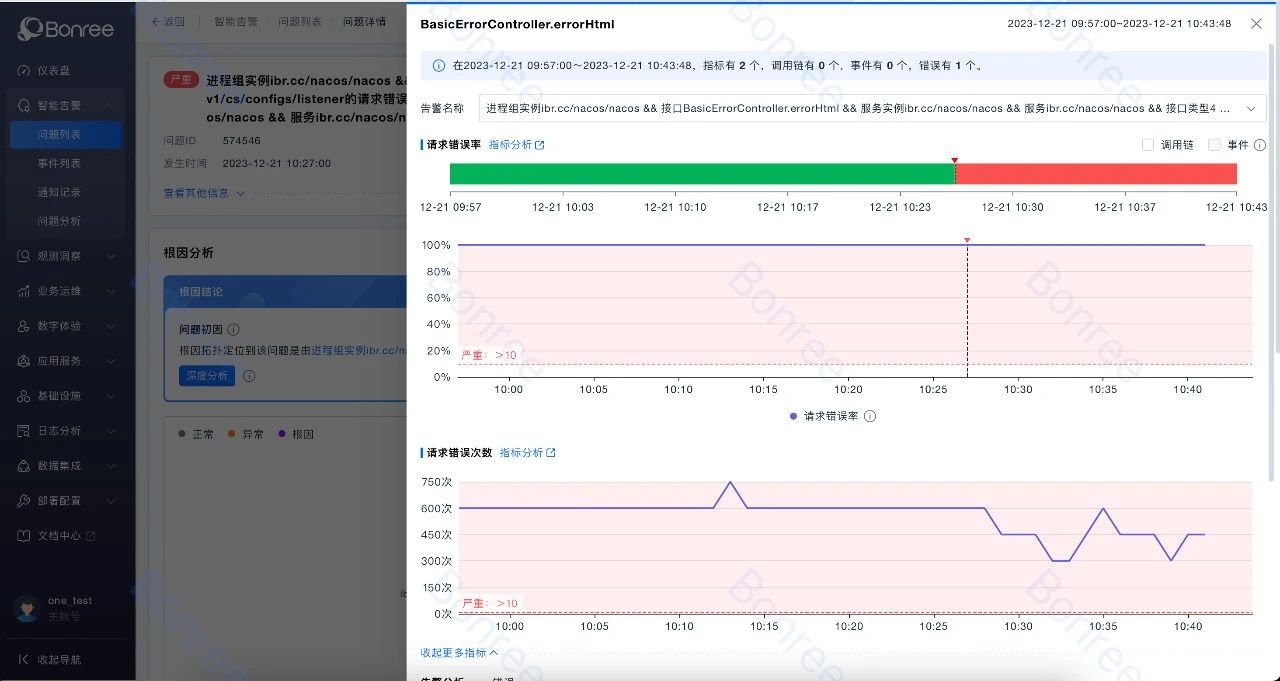Click the 日志分析 sidebar icon
1280x681 pixels.
pyautogui.click(x=24, y=431)
